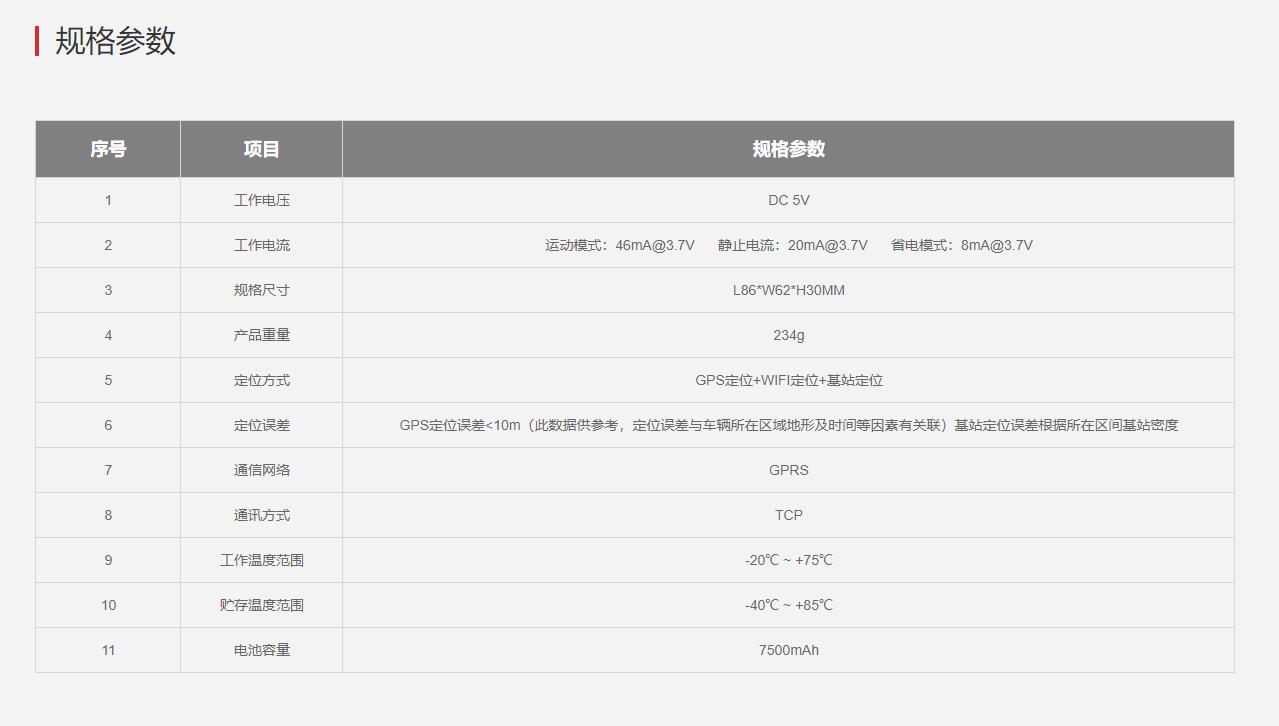Click the 234g weight value
The width and height of the screenshot is (1279, 726).
coord(788,335)
